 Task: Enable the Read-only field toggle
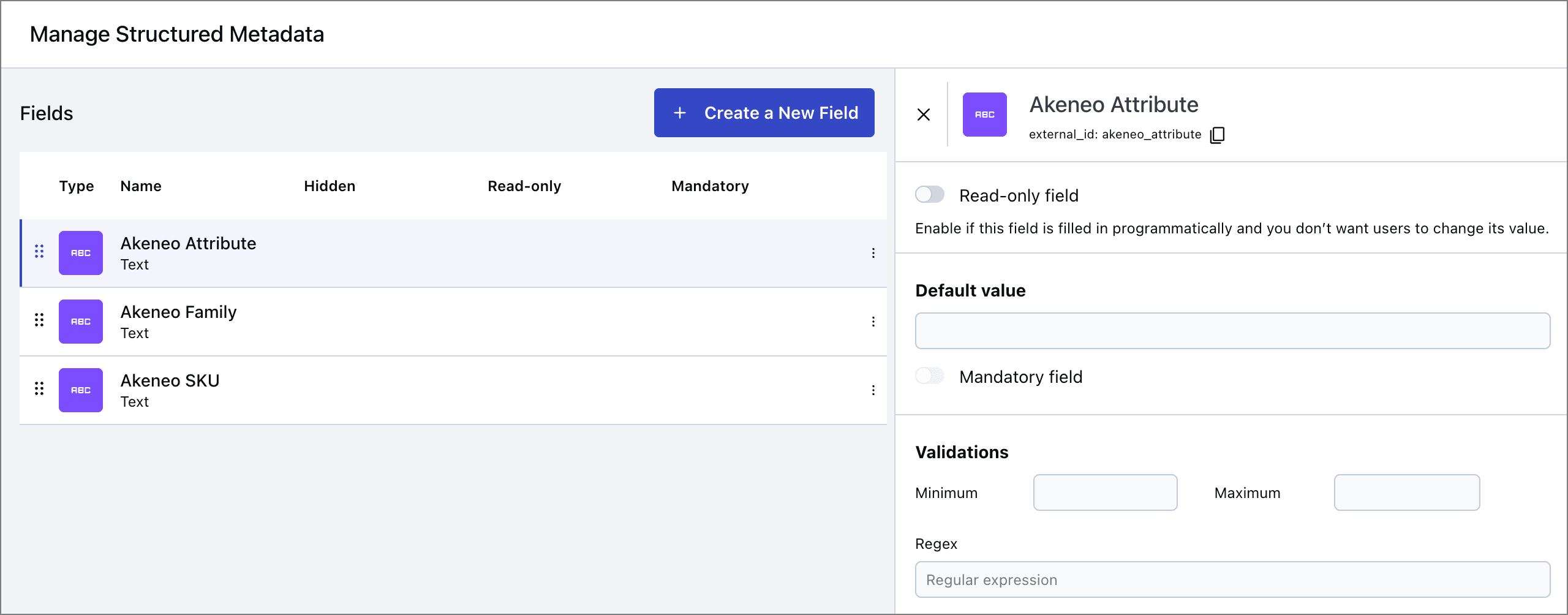(929, 195)
